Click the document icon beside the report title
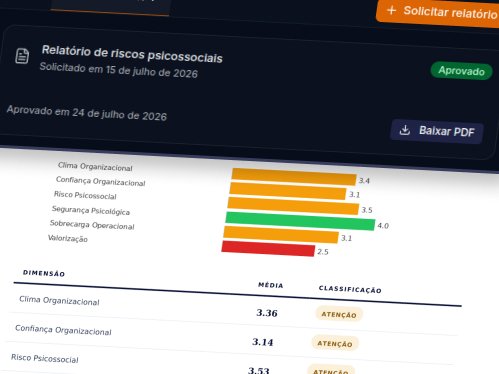The height and width of the screenshot is (374, 499). tap(22, 56)
